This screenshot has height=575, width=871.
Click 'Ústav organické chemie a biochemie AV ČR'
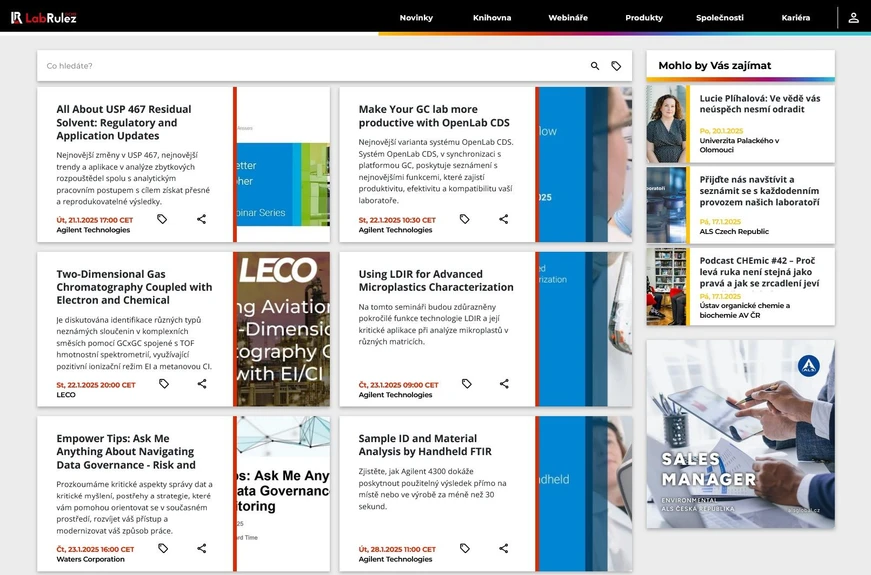click(744, 310)
